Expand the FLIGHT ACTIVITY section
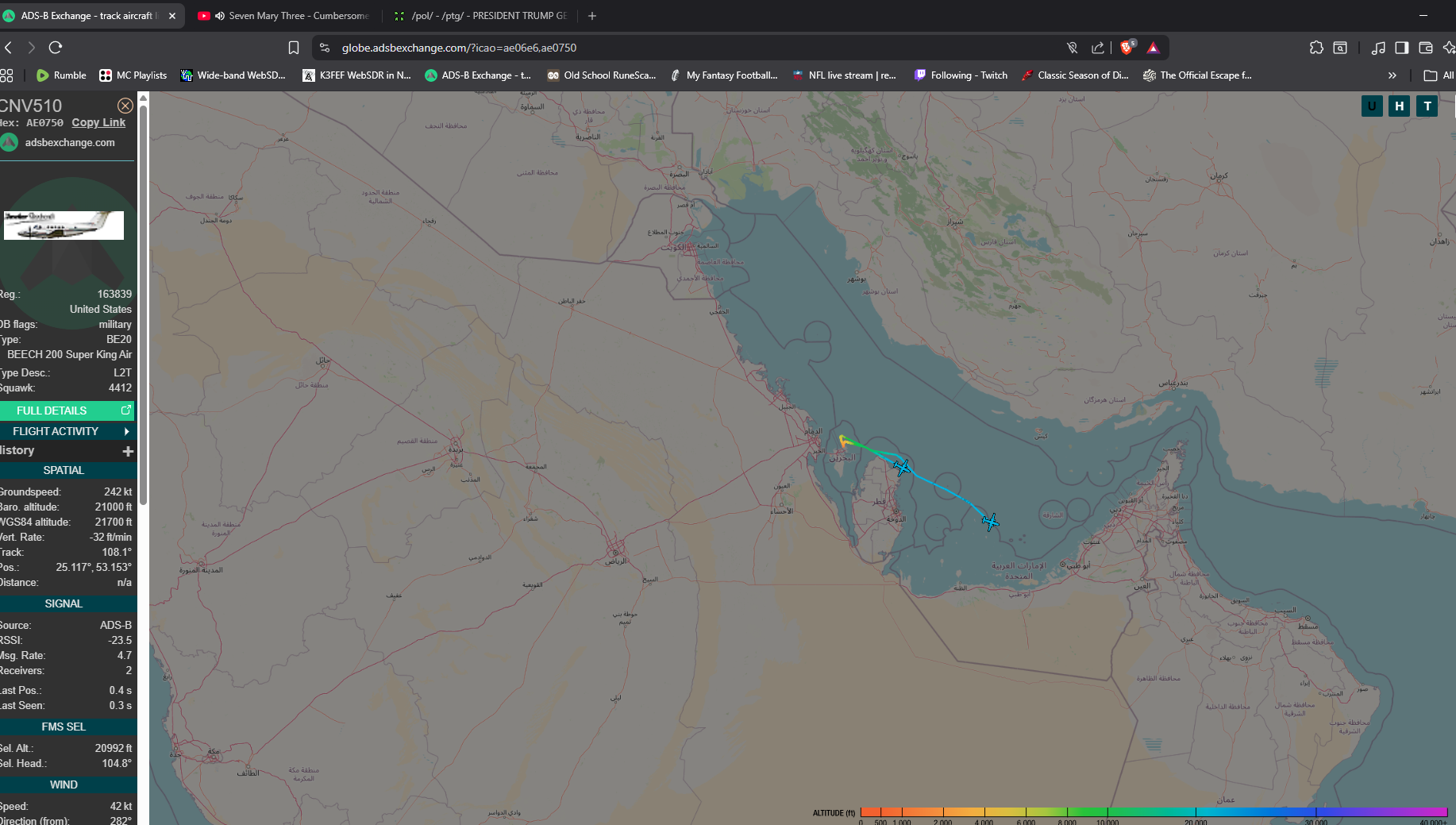The width and height of the screenshot is (1456, 825). click(67, 431)
